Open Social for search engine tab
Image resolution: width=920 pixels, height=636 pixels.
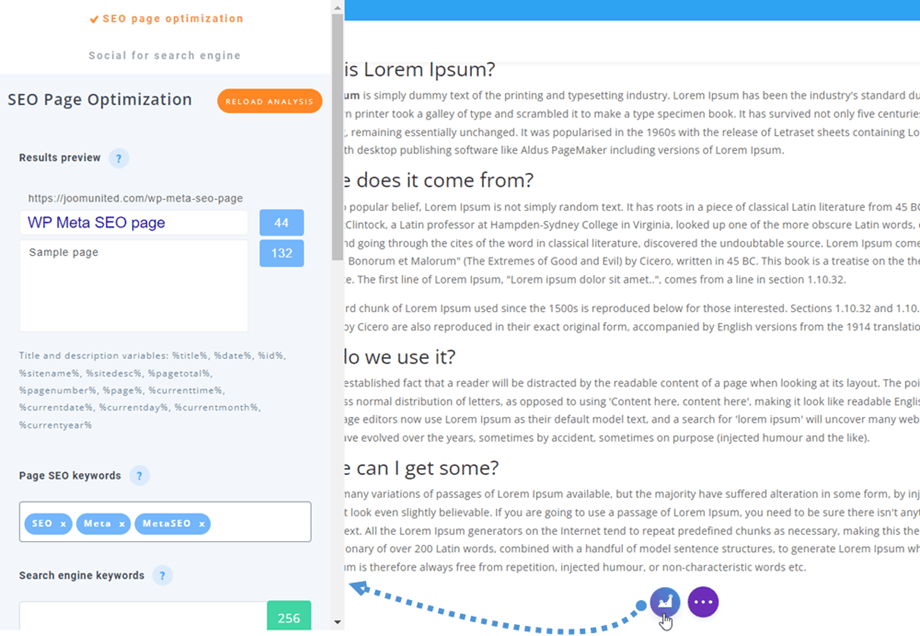[x=164, y=56]
